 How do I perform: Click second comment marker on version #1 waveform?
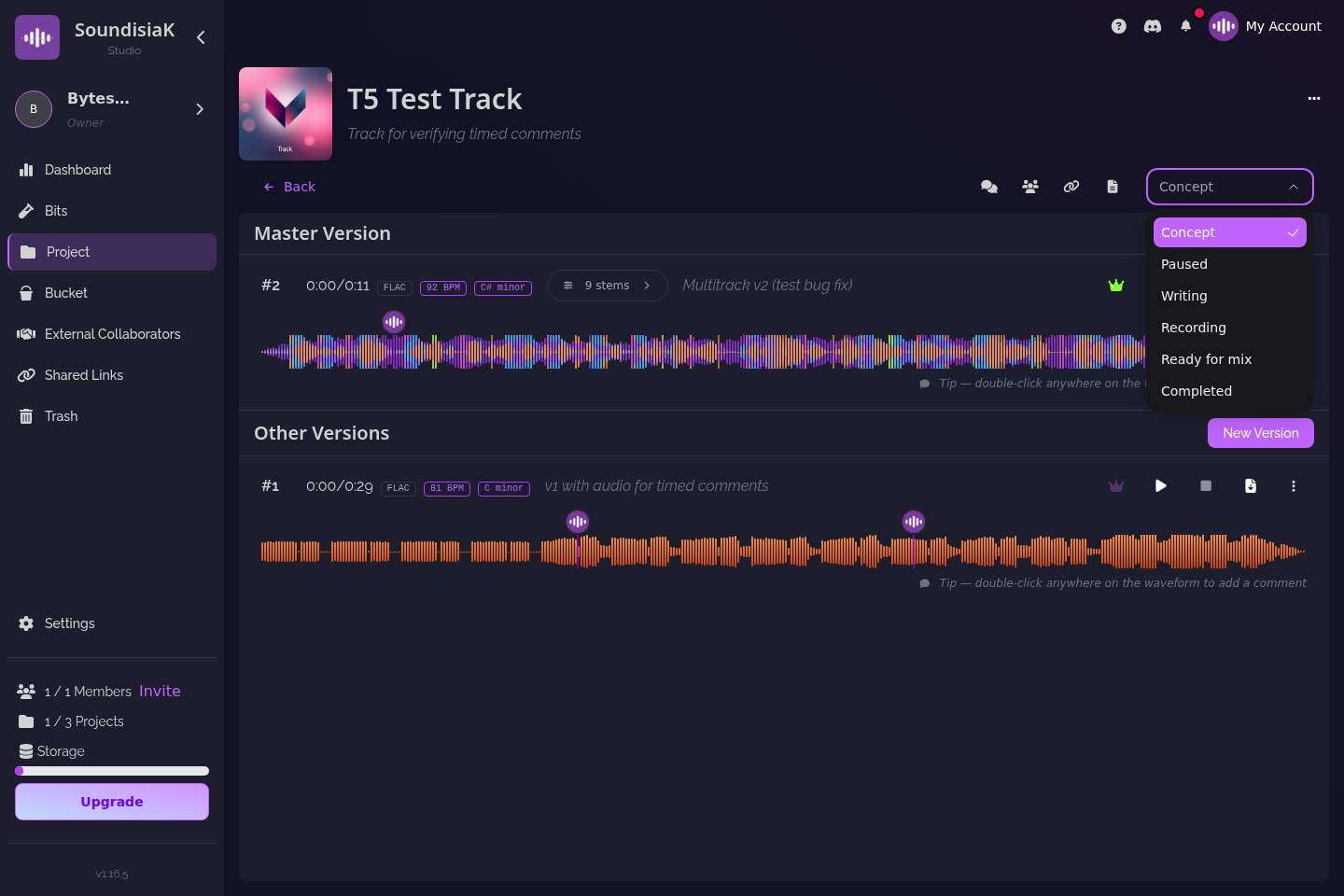point(914,522)
